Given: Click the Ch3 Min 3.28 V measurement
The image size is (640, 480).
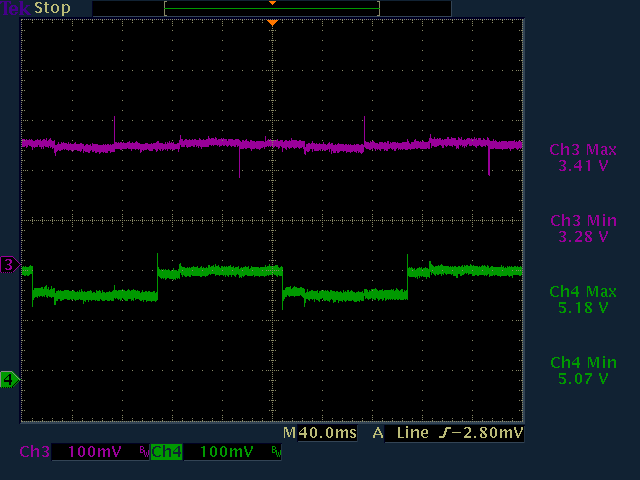Looking at the screenshot, I should tap(581, 228).
